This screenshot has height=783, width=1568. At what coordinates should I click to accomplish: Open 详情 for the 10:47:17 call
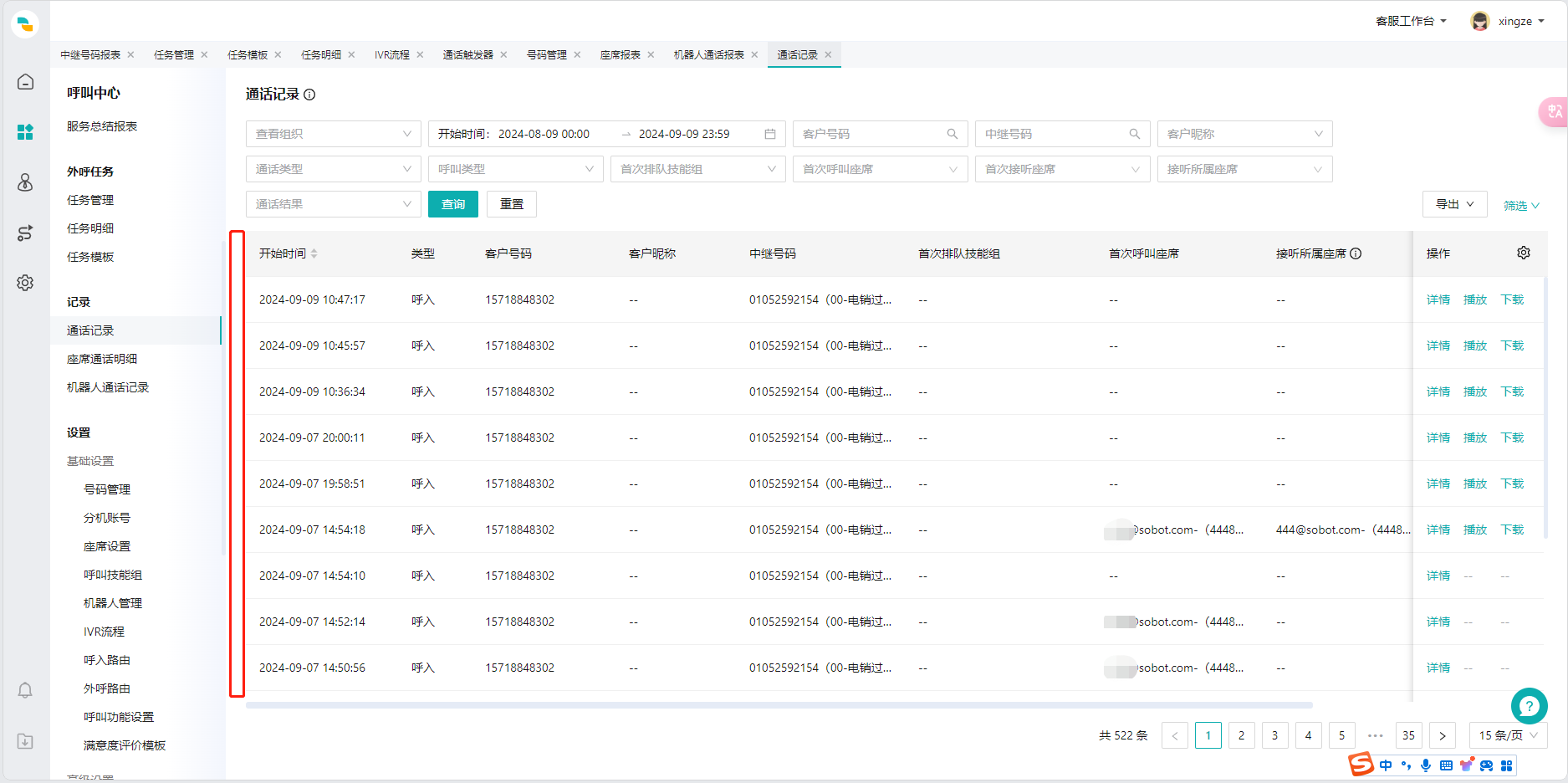(x=1438, y=299)
